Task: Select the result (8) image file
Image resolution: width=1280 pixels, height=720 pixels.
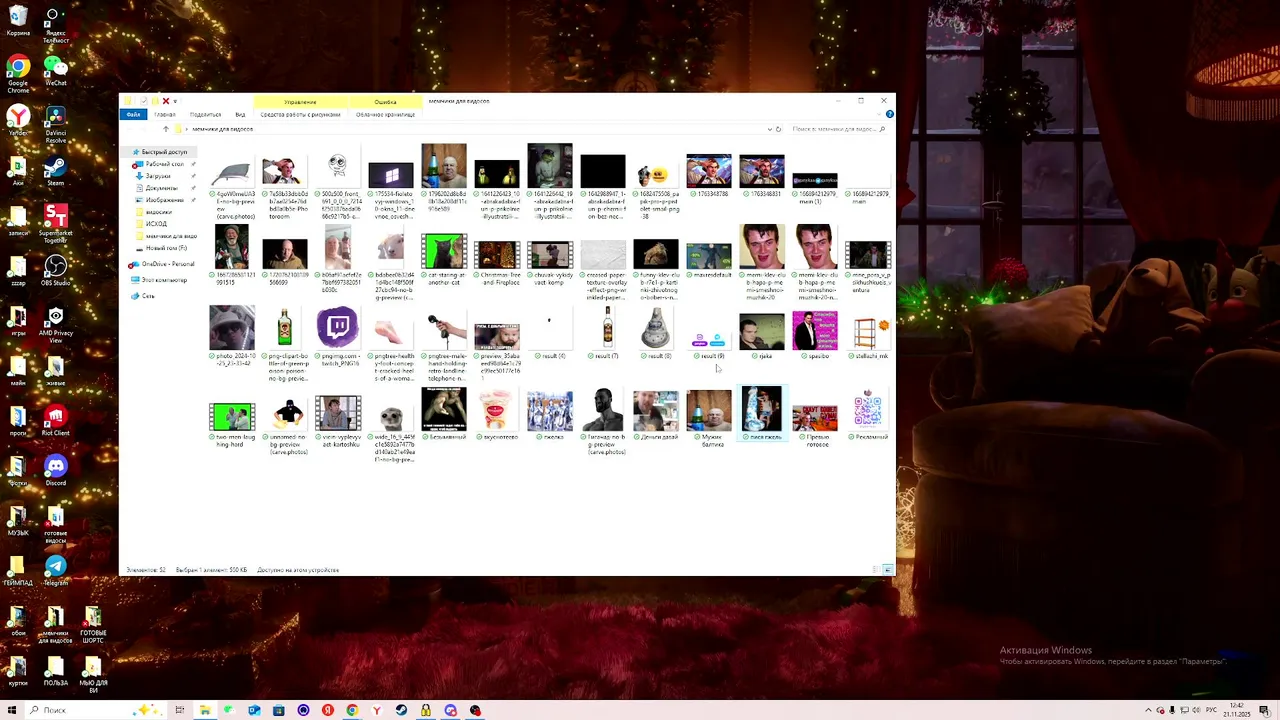Action: point(656,333)
